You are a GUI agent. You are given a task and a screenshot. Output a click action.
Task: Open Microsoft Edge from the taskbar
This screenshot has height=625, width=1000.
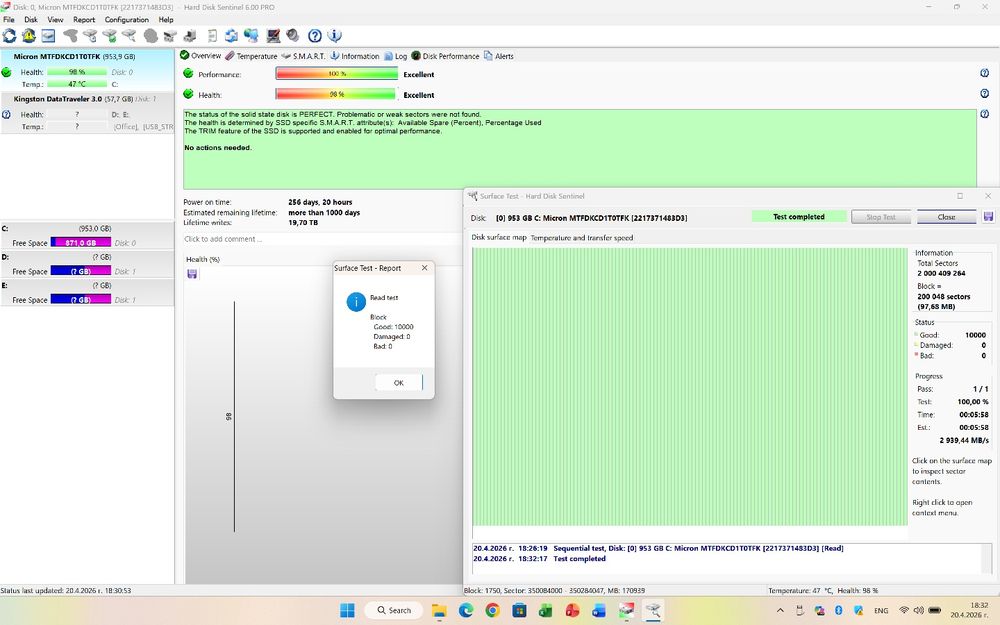466,610
